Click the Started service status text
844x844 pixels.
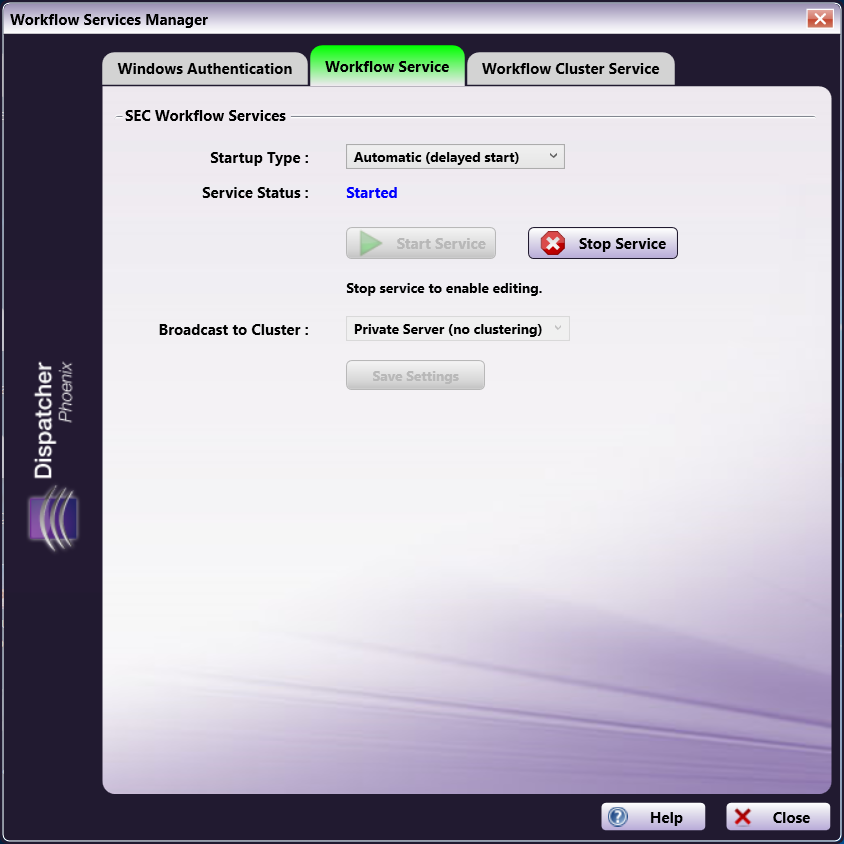pyautogui.click(x=371, y=193)
